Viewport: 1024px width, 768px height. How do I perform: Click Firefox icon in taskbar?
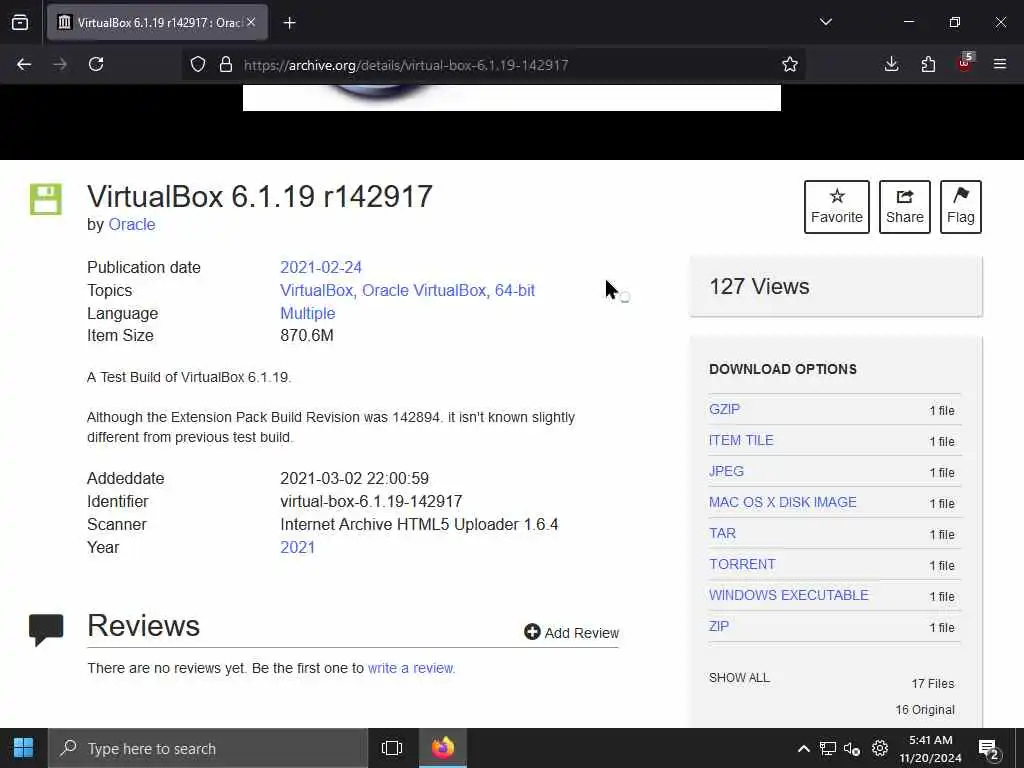pyautogui.click(x=442, y=748)
